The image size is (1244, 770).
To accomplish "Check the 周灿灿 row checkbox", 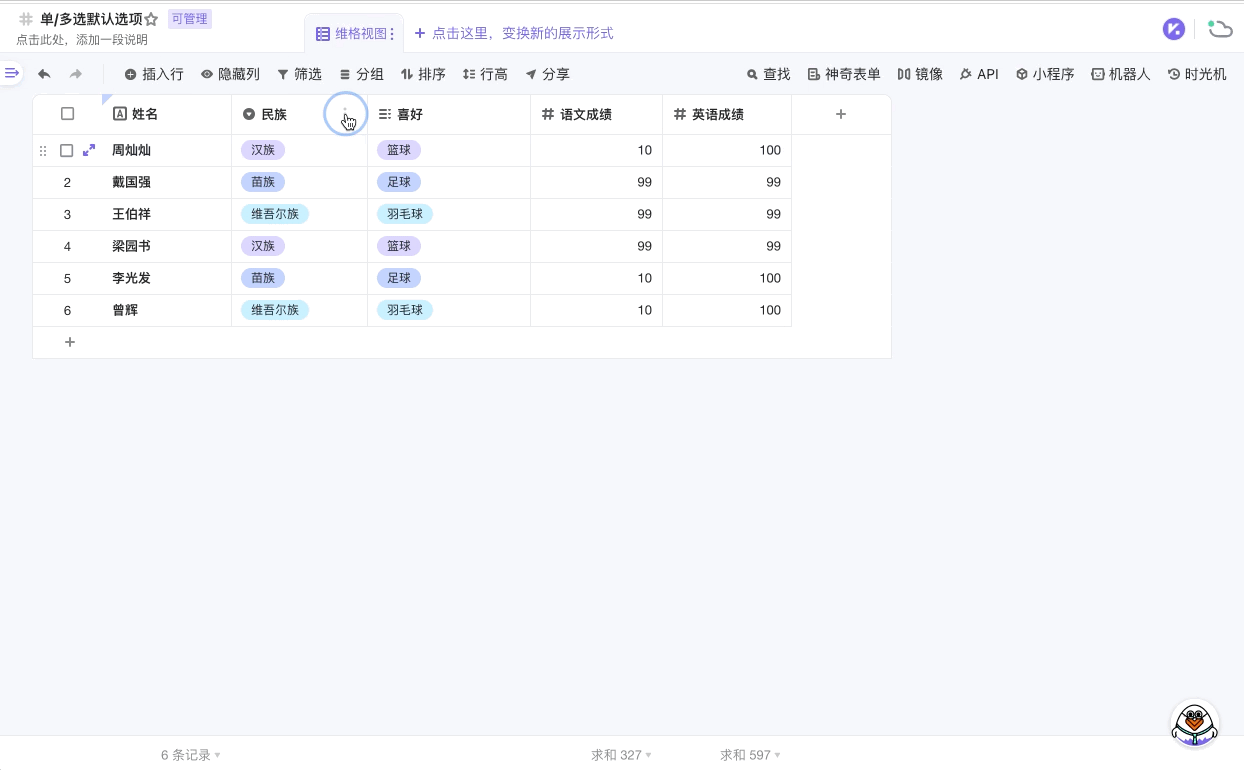I will click(67, 150).
